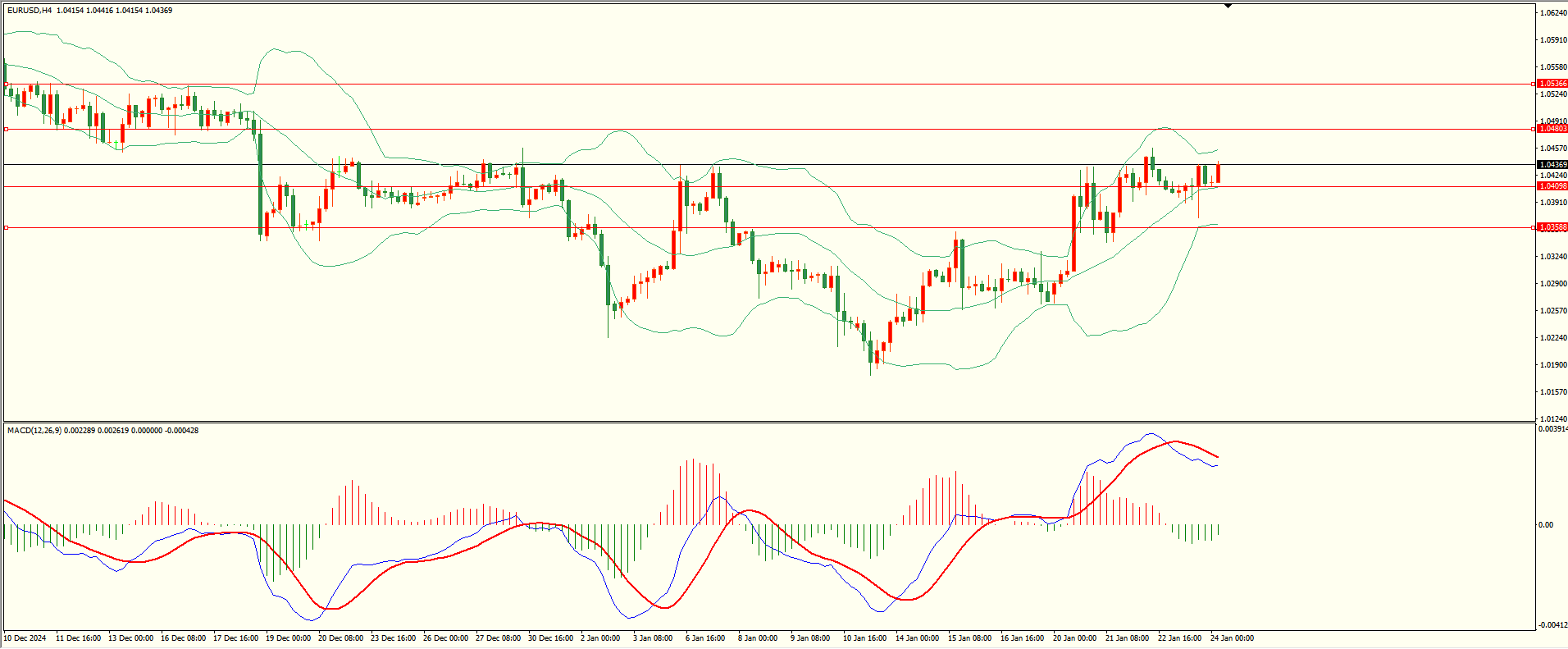Click the 3 Jan 08:00 time label
The width and height of the screenshot is (1568, 649).
coord(653,638)
